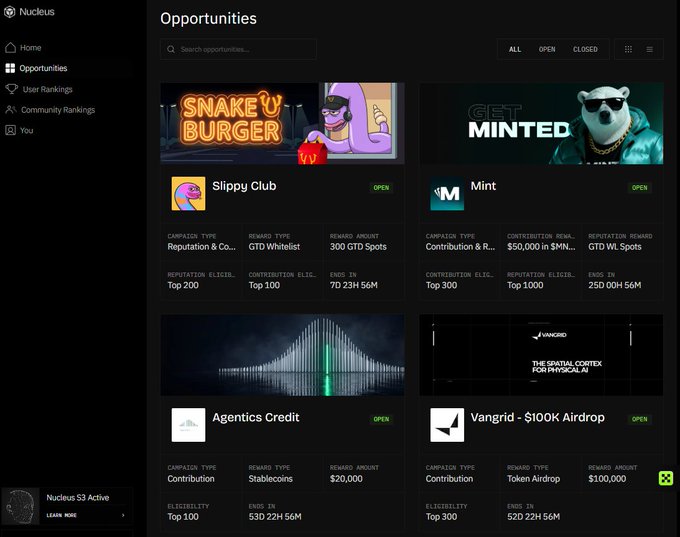Click 'Reputation & Co...' campaign type
The width and height of the screenshot is (680, 537).
pyautogui.click(x=202, y=247)
